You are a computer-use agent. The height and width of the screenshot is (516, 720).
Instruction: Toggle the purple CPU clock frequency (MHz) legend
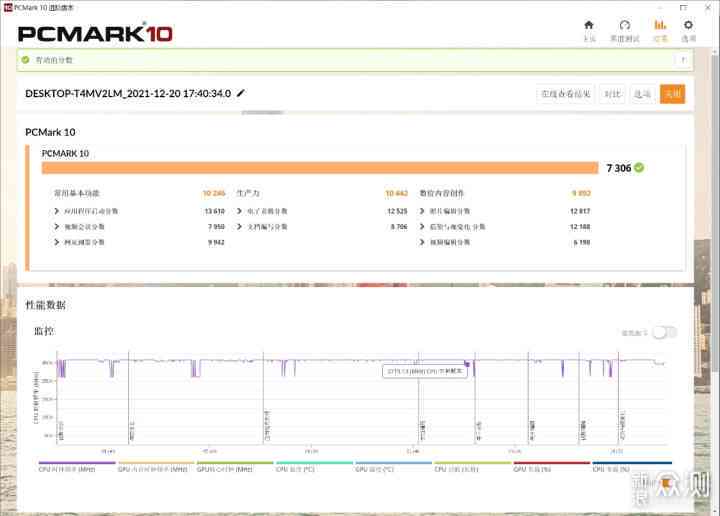click(77, 467)
